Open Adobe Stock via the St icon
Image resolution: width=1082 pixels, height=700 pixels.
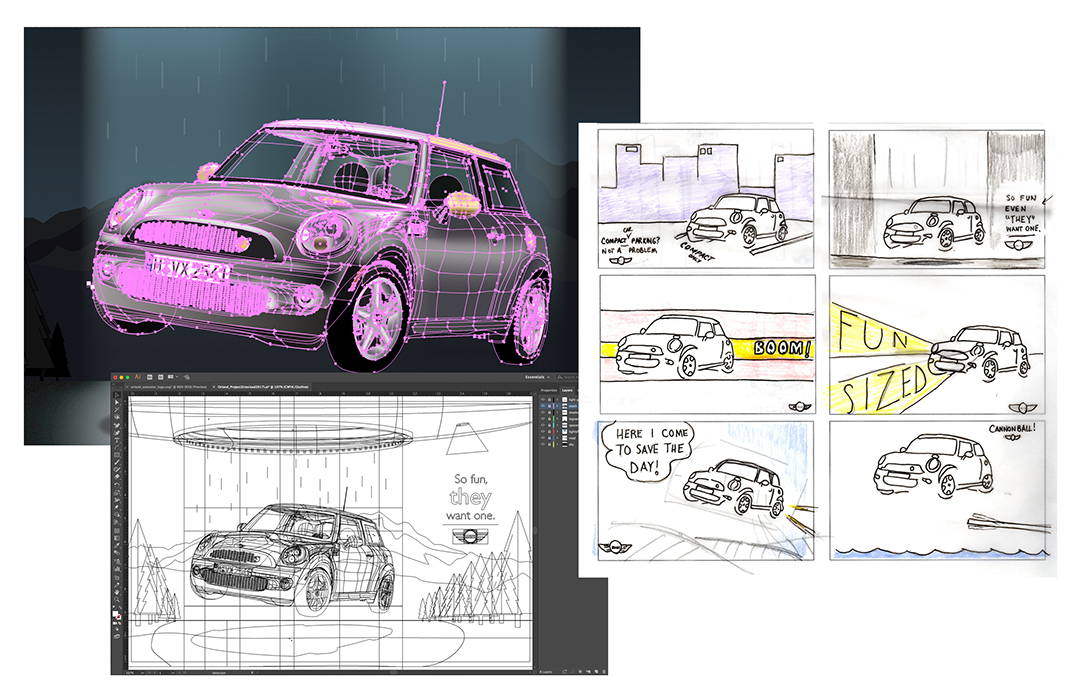[161, 377]
